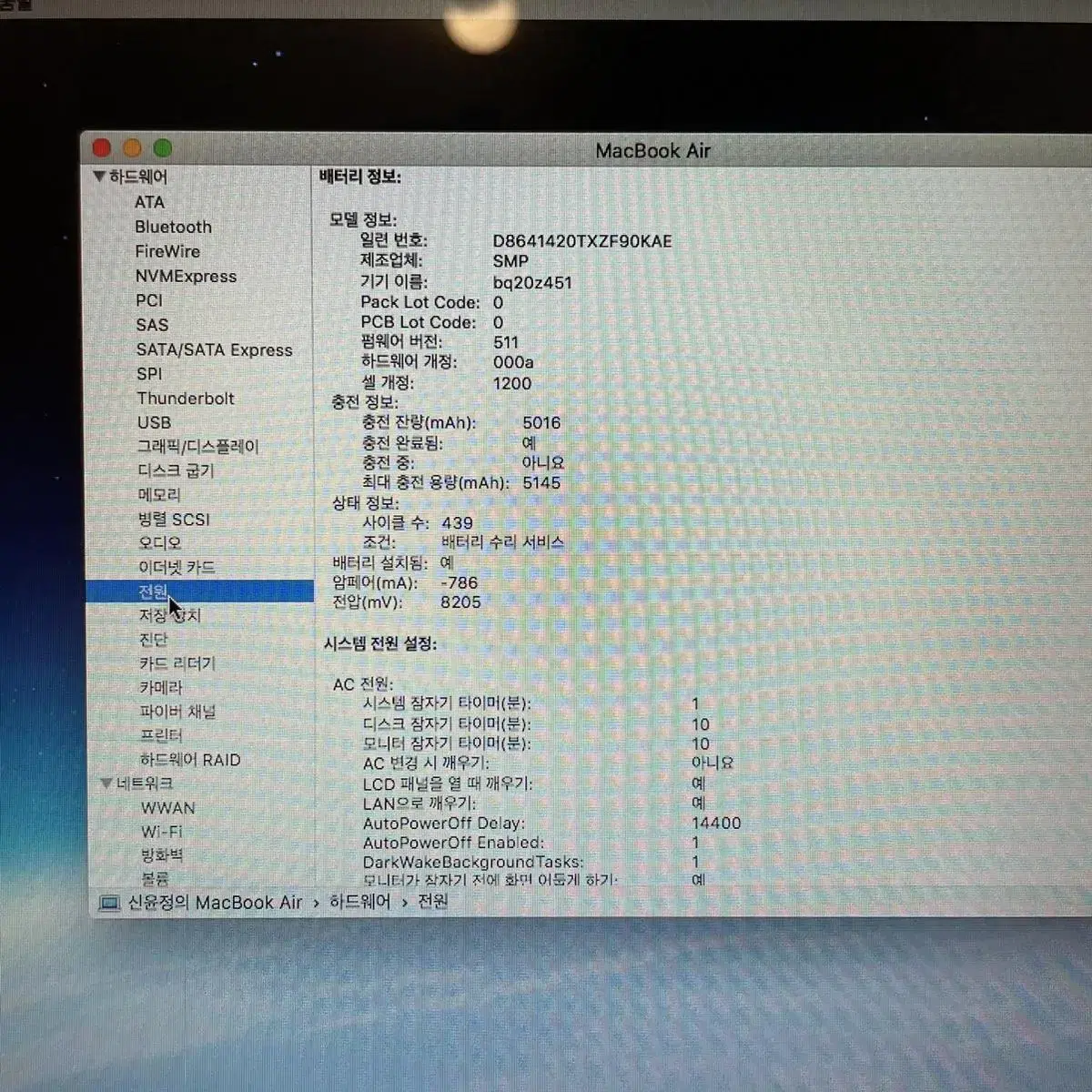Click 신윤정의 MacBook Air path item
Image resolution: width=1092 pixels, height=1092 pixels.
[215, 903]
